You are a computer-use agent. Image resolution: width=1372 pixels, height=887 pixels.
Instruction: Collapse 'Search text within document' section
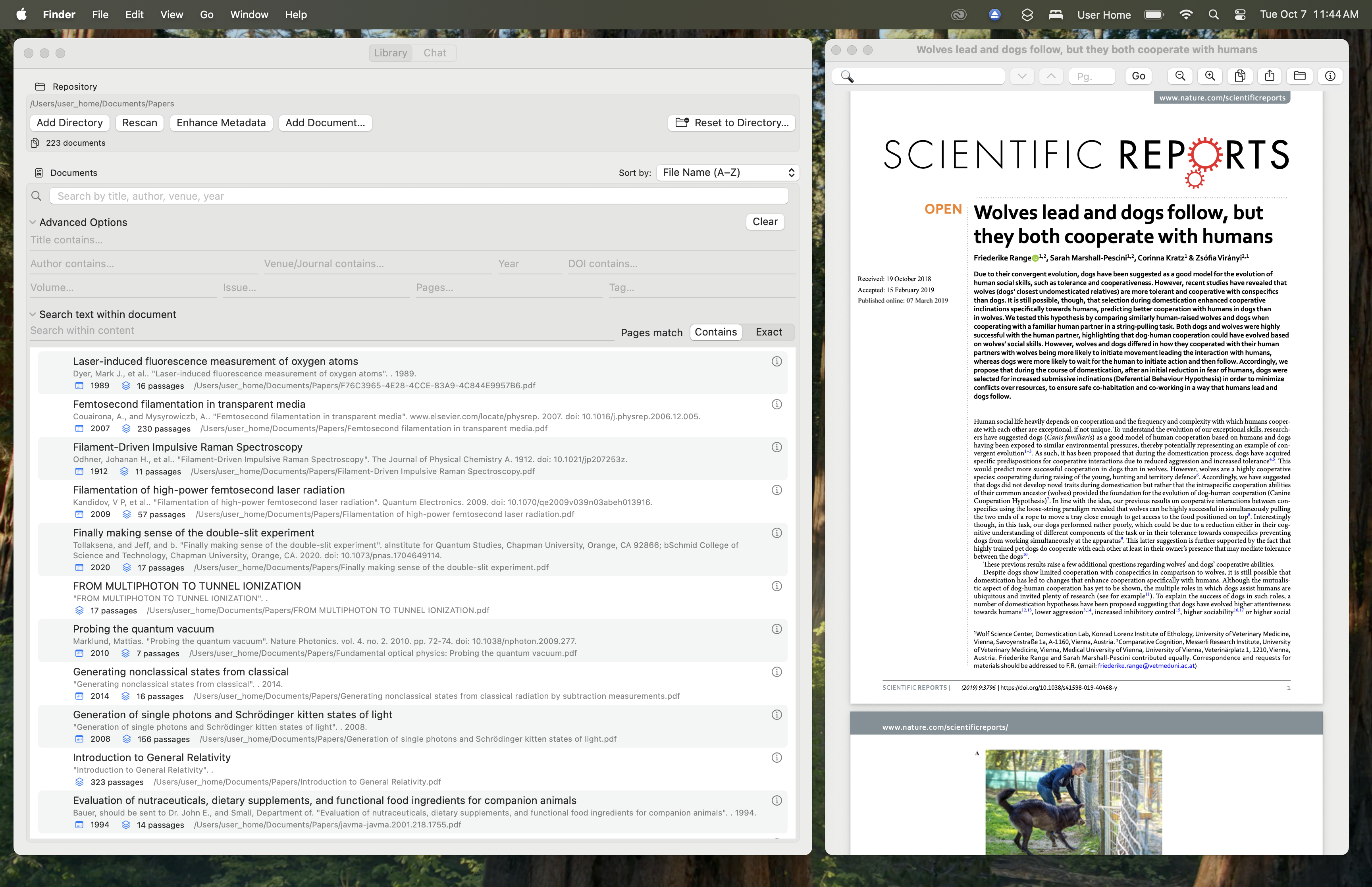tap(33, 314)
